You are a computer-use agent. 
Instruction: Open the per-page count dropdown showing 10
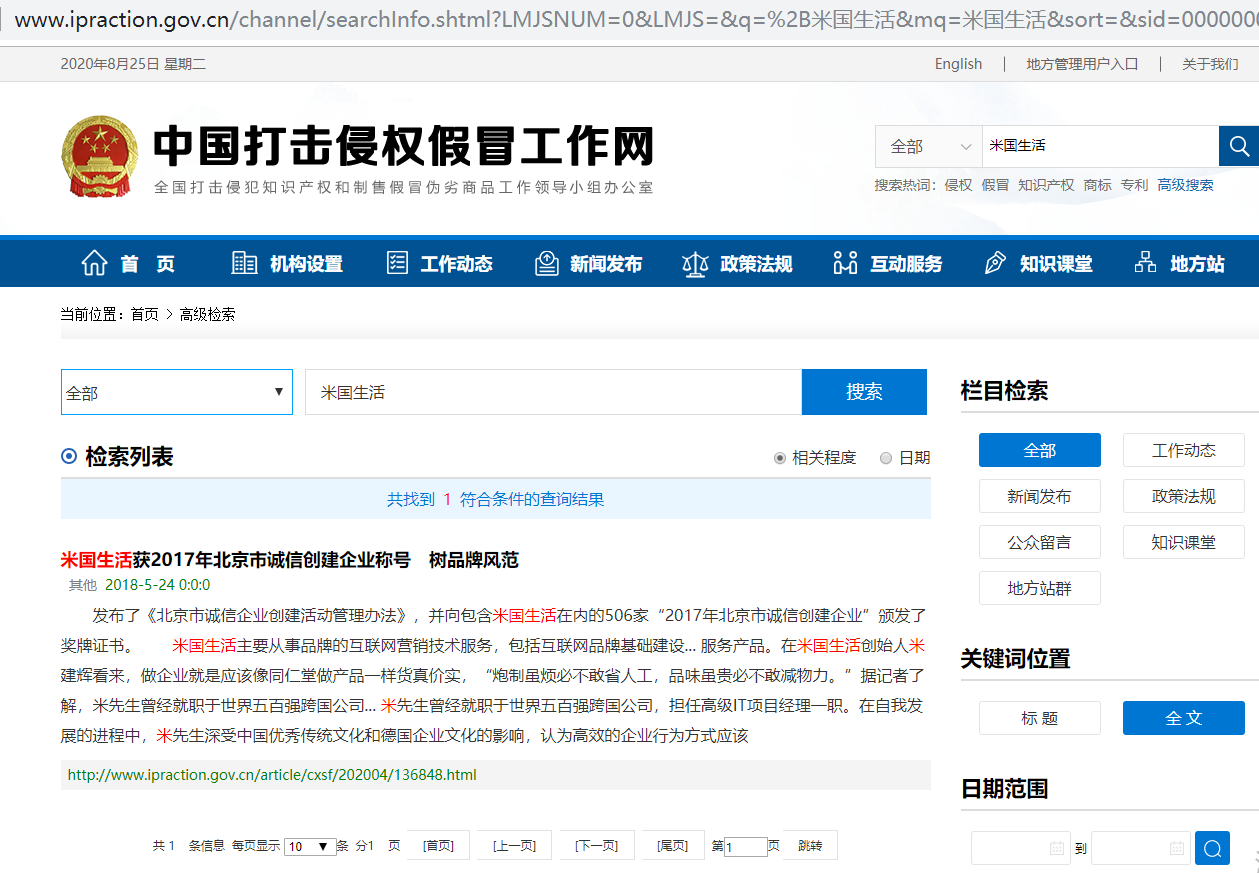(310, 846)
